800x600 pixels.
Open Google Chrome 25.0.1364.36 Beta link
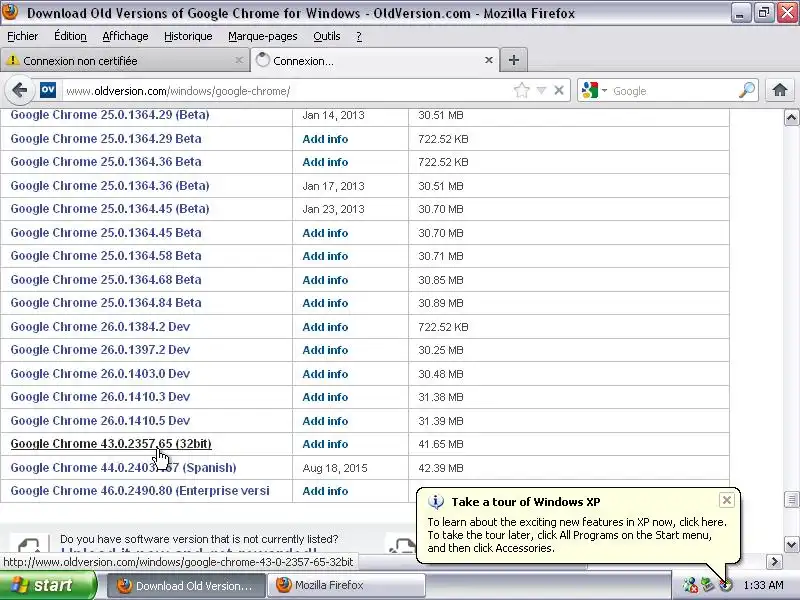[x=106, y=162]
